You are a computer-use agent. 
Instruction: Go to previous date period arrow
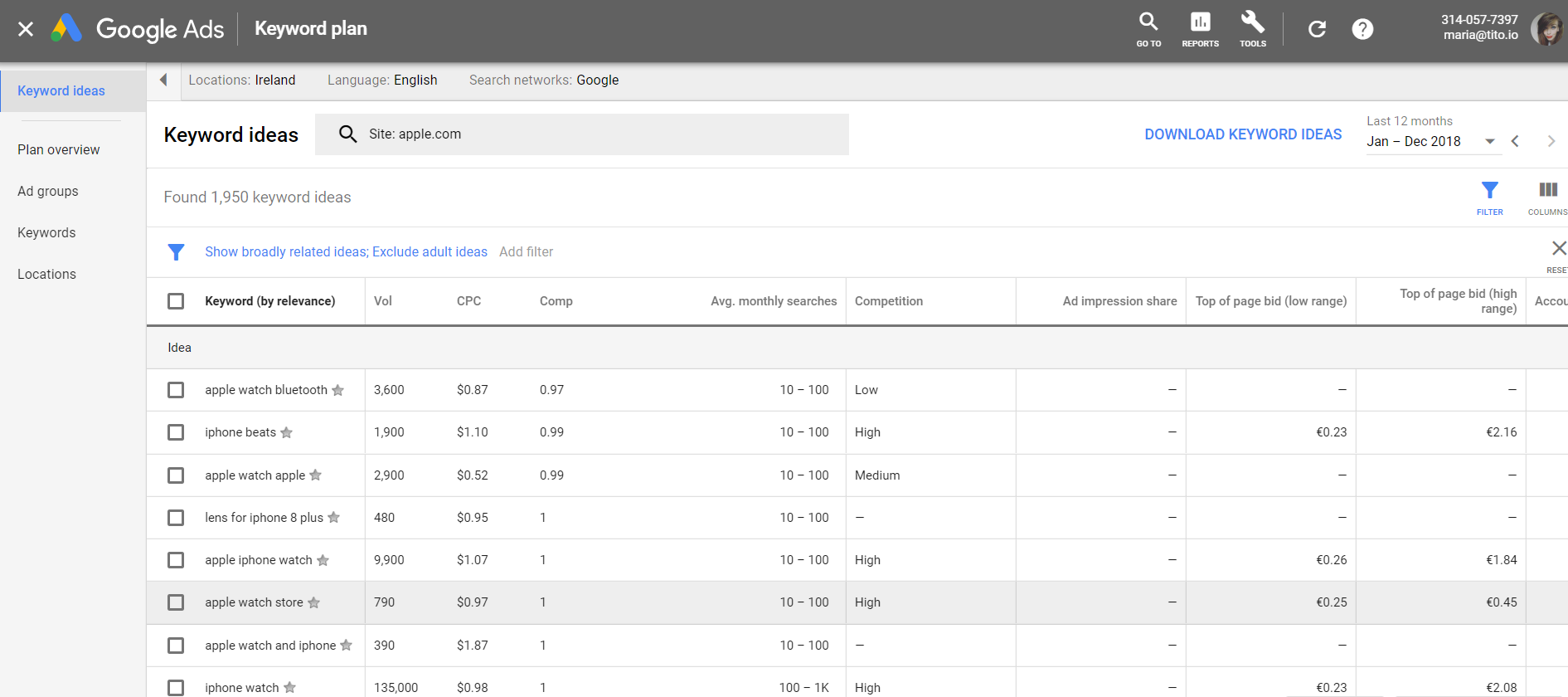1515,141
